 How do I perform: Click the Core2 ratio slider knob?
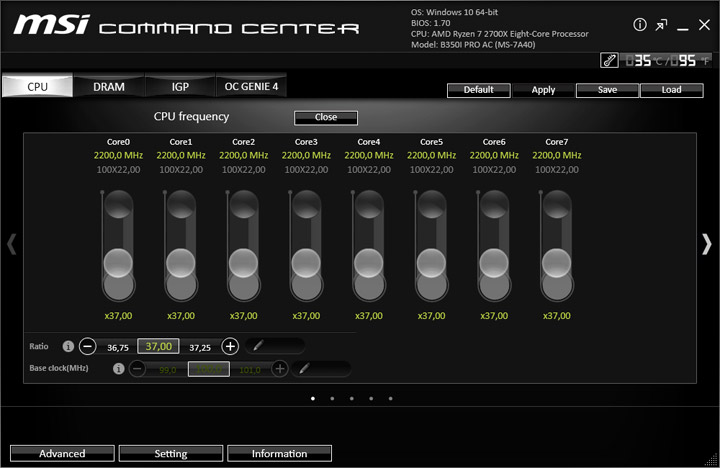(243, 263)
